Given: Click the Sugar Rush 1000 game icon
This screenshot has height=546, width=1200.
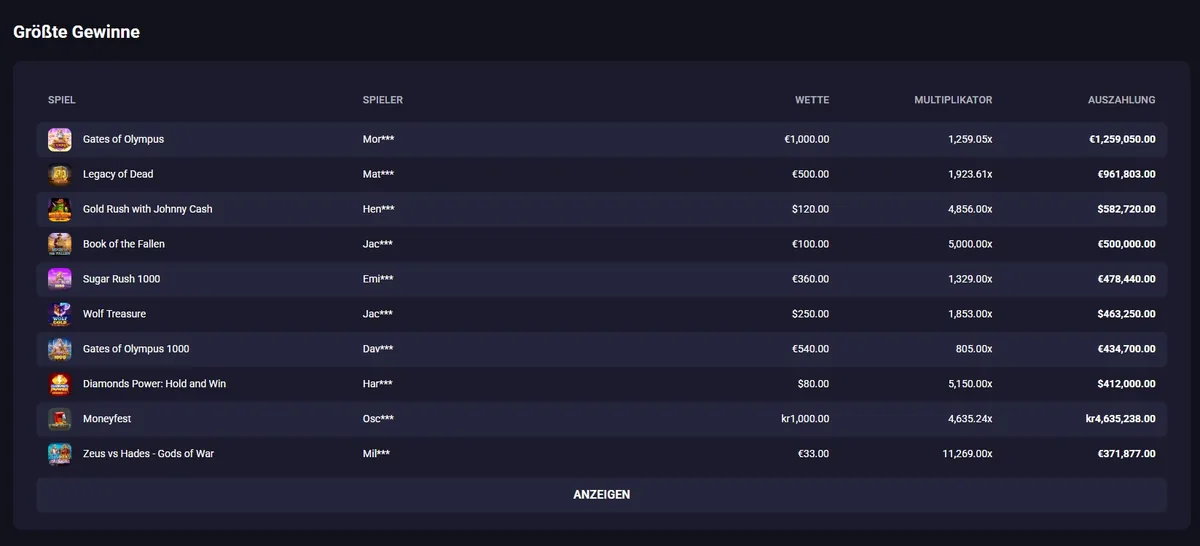Looking at the screenshot, I should point(60,279).
